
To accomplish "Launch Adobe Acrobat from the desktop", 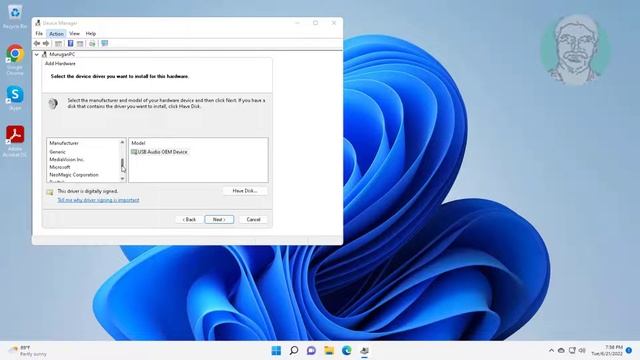I will click(15, 141).
